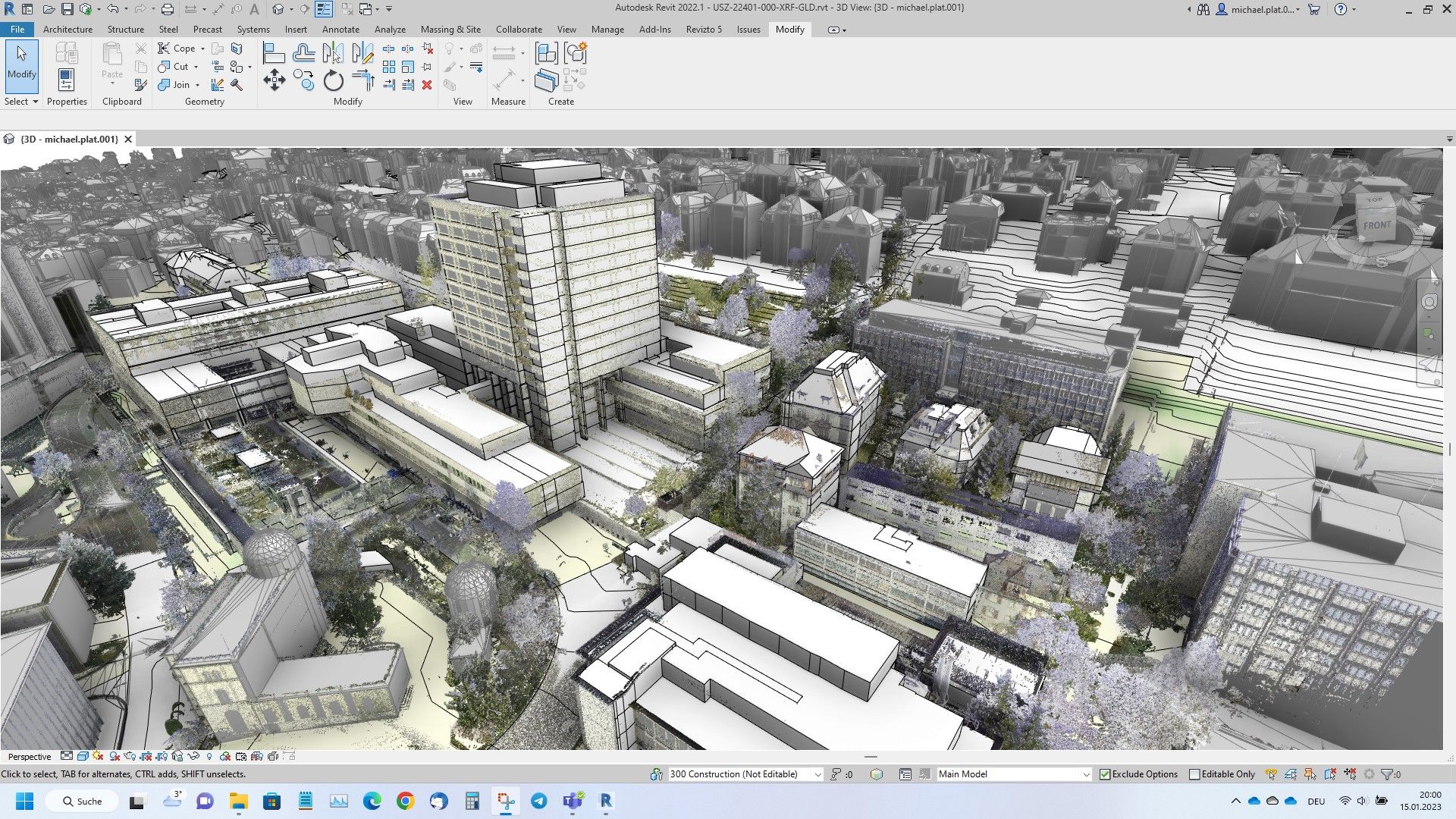Select the Trim/Extend to Corner tool

pos(363,80)
